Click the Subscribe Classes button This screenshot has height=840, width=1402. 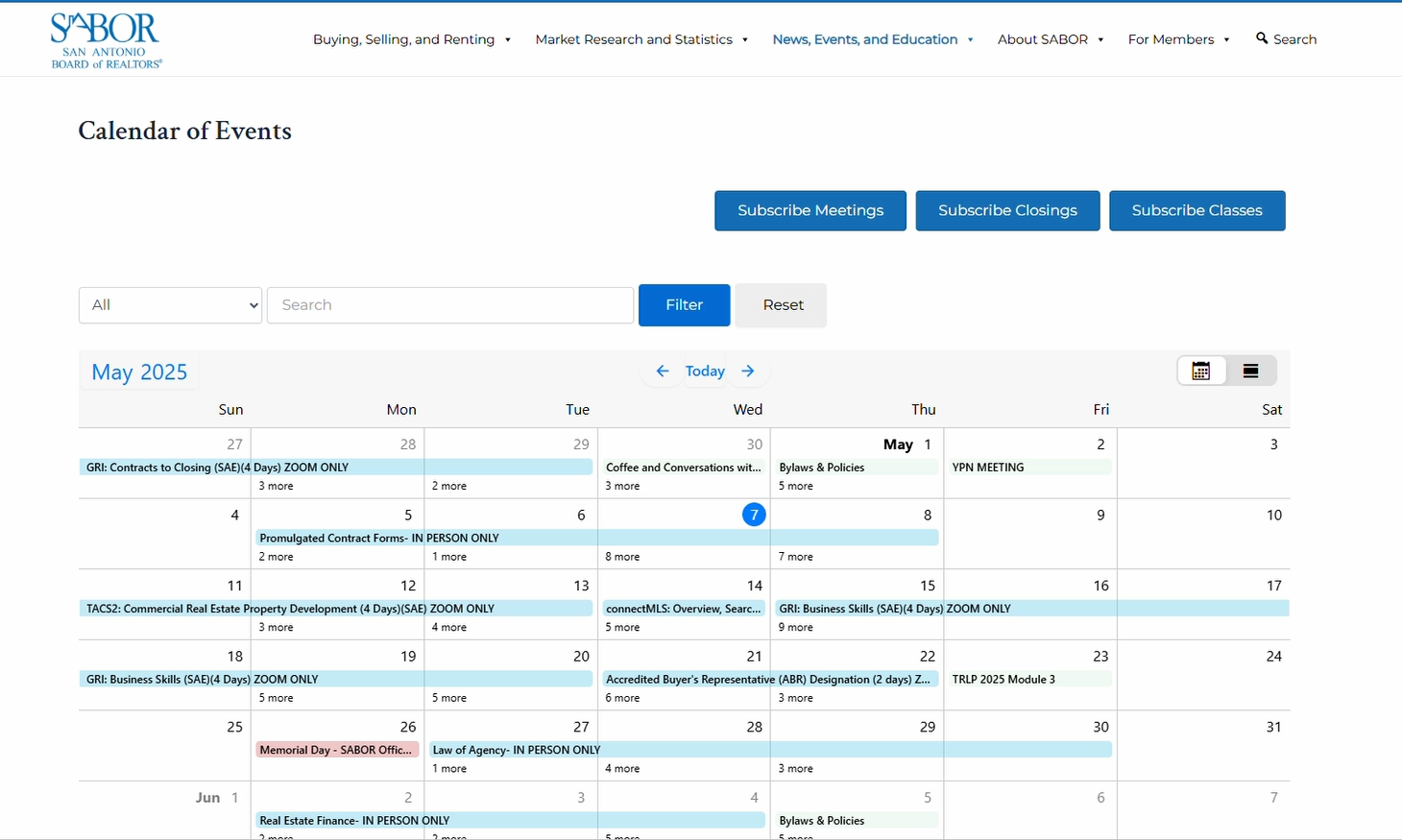[x=1197, y=211]
